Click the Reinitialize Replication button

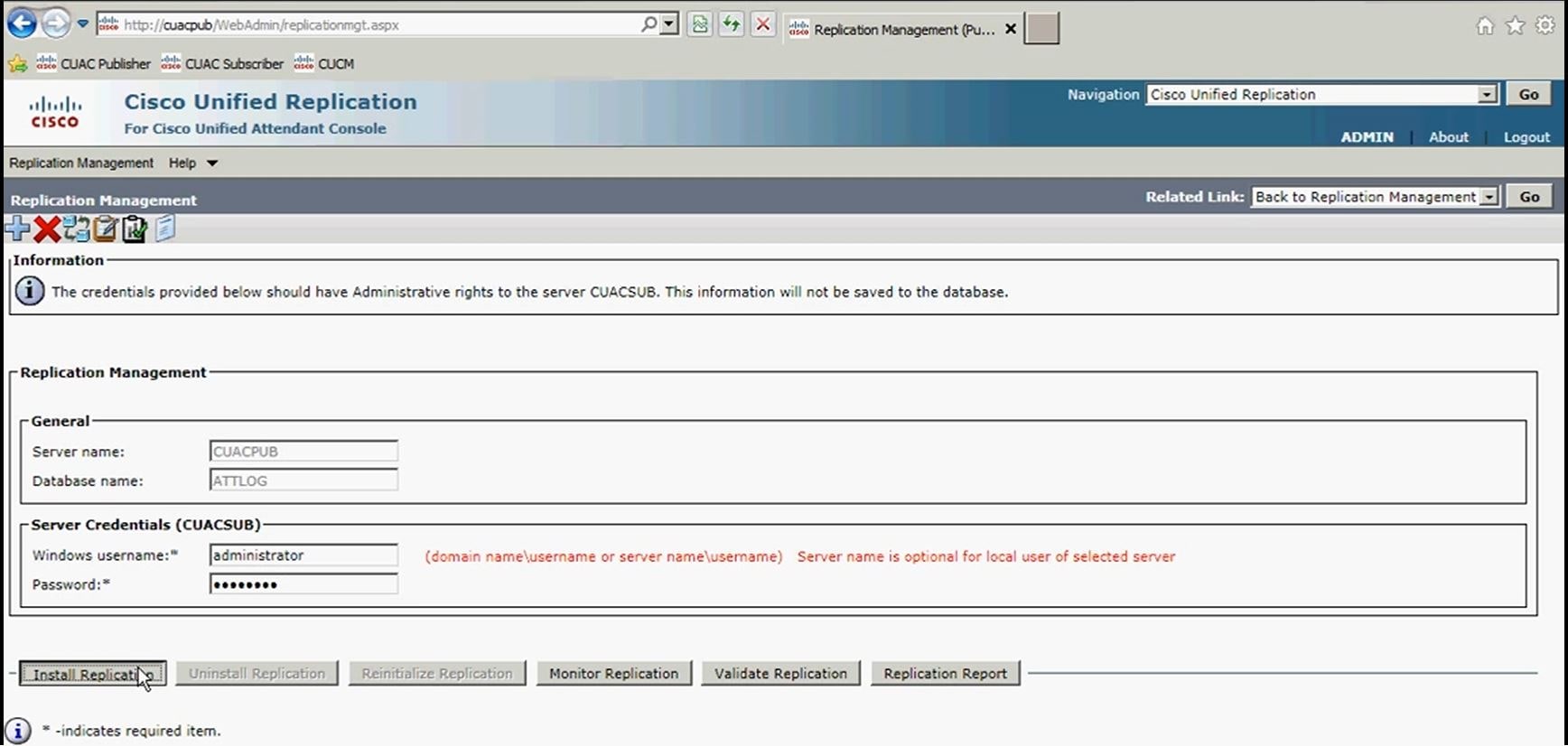point(437,674)
